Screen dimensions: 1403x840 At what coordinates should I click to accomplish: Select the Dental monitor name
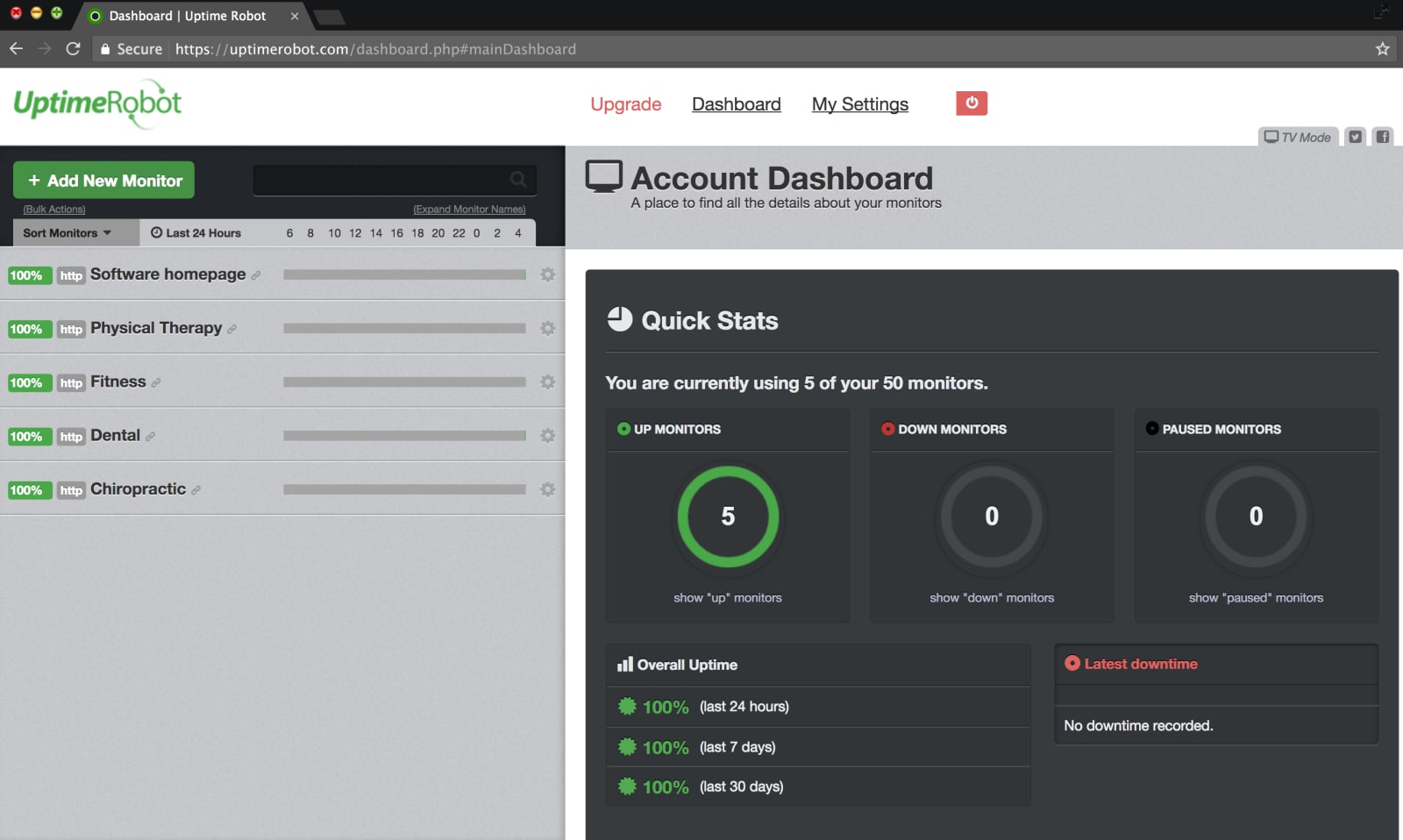pyautogui.click(x=115, y=436)
